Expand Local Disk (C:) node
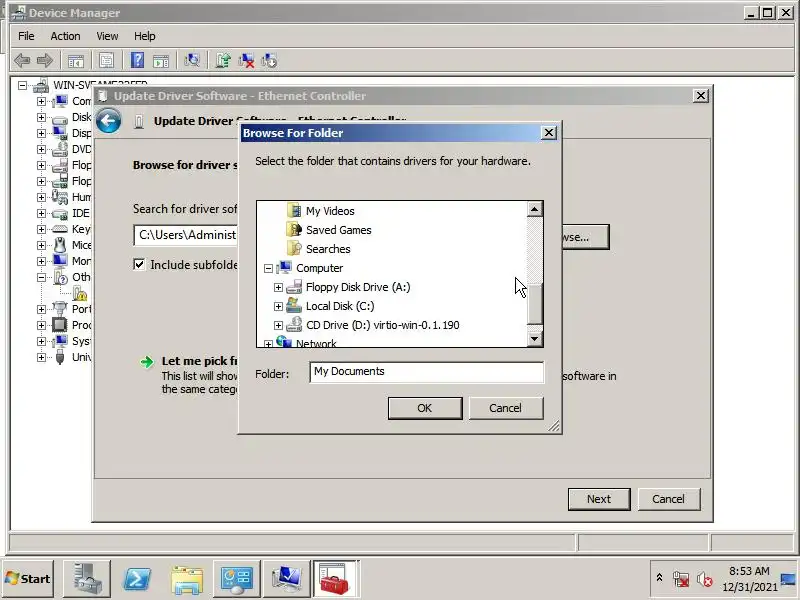800x600 pixels. click(x=278, y=306)
